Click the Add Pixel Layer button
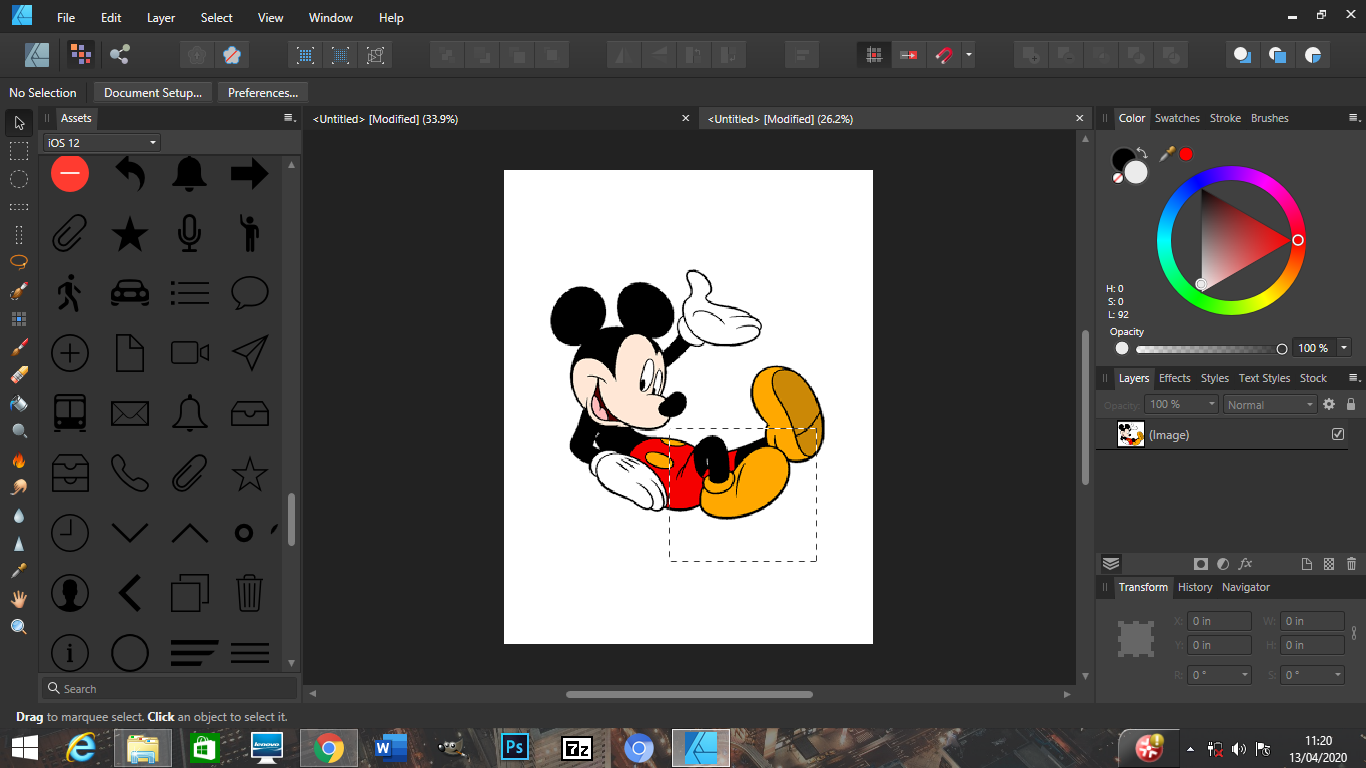 pos(1328,564)
